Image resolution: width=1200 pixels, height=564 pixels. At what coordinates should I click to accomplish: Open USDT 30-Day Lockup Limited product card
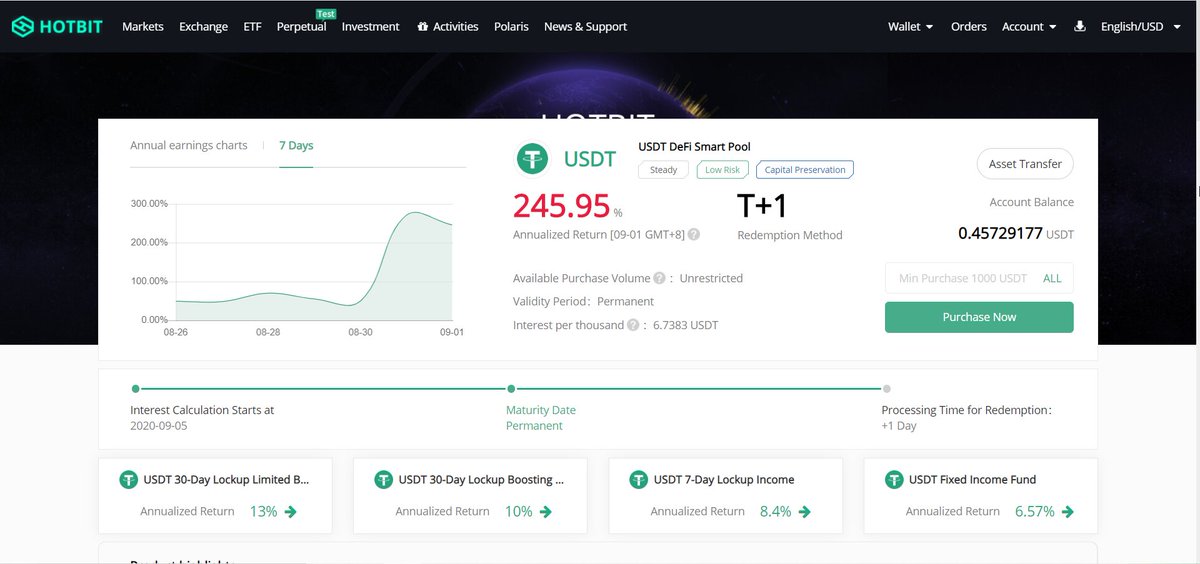click(215, 496)
